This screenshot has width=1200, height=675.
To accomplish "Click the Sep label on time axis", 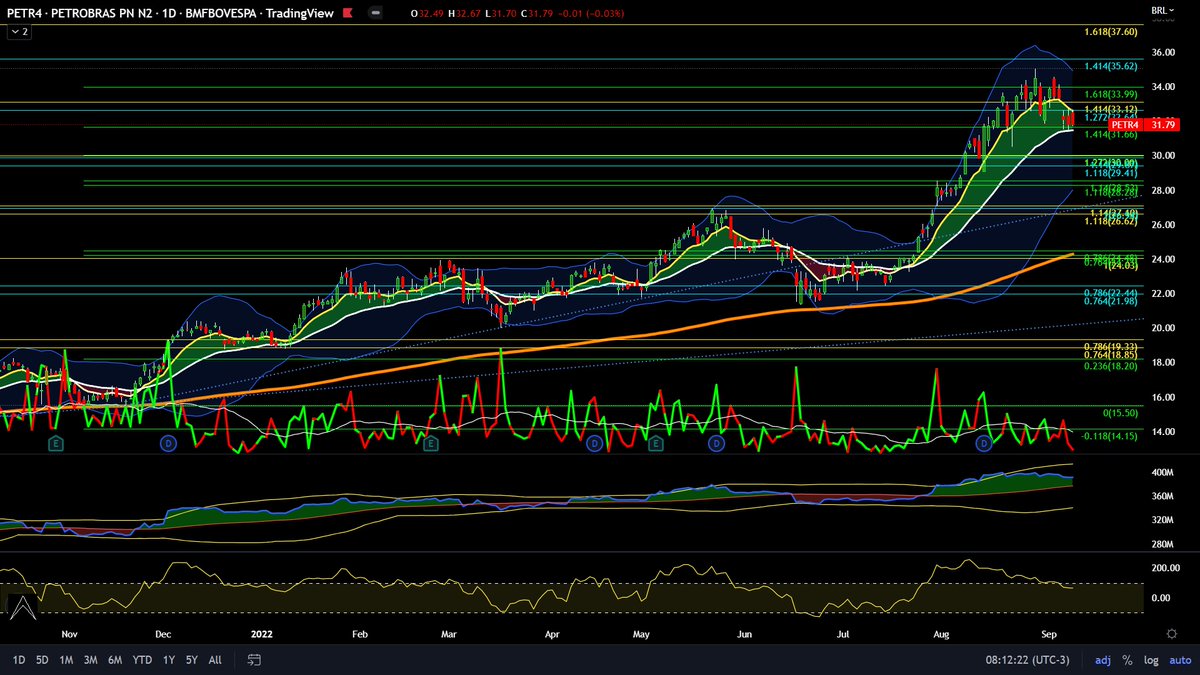I will [1049, 633].
